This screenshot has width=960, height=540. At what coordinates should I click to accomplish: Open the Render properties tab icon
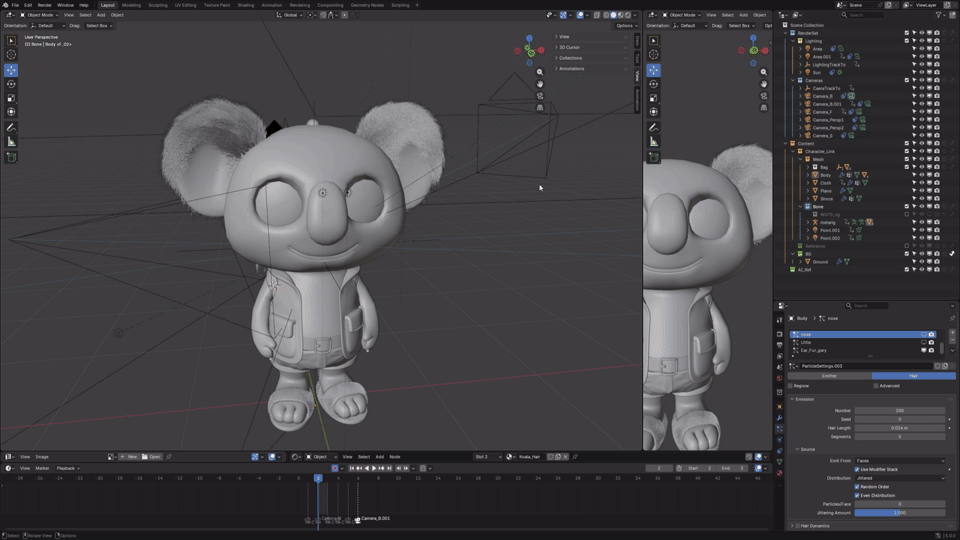coord(779,334)
